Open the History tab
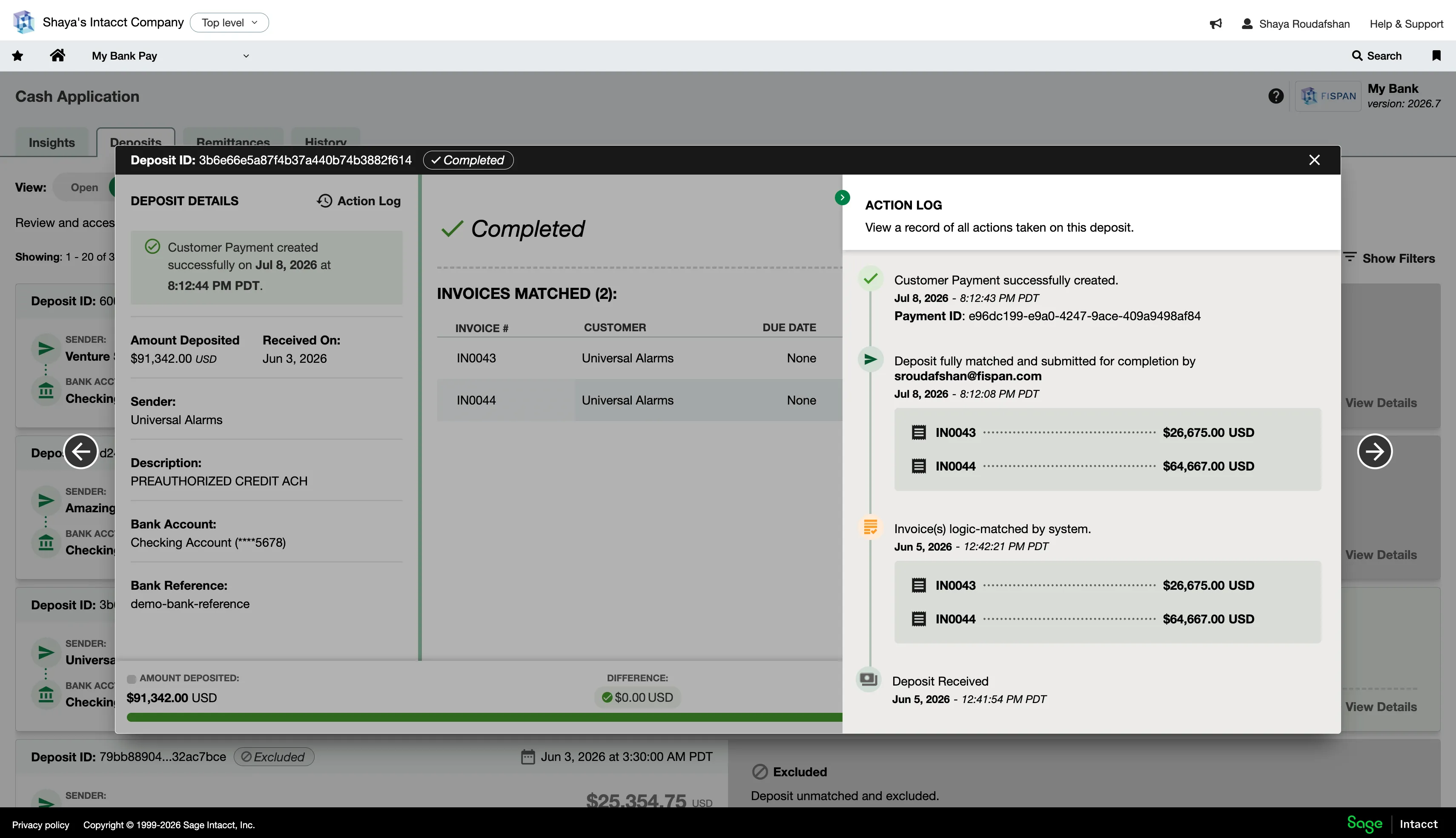This screenshot has width=1456, height=838. pos(326,142)
